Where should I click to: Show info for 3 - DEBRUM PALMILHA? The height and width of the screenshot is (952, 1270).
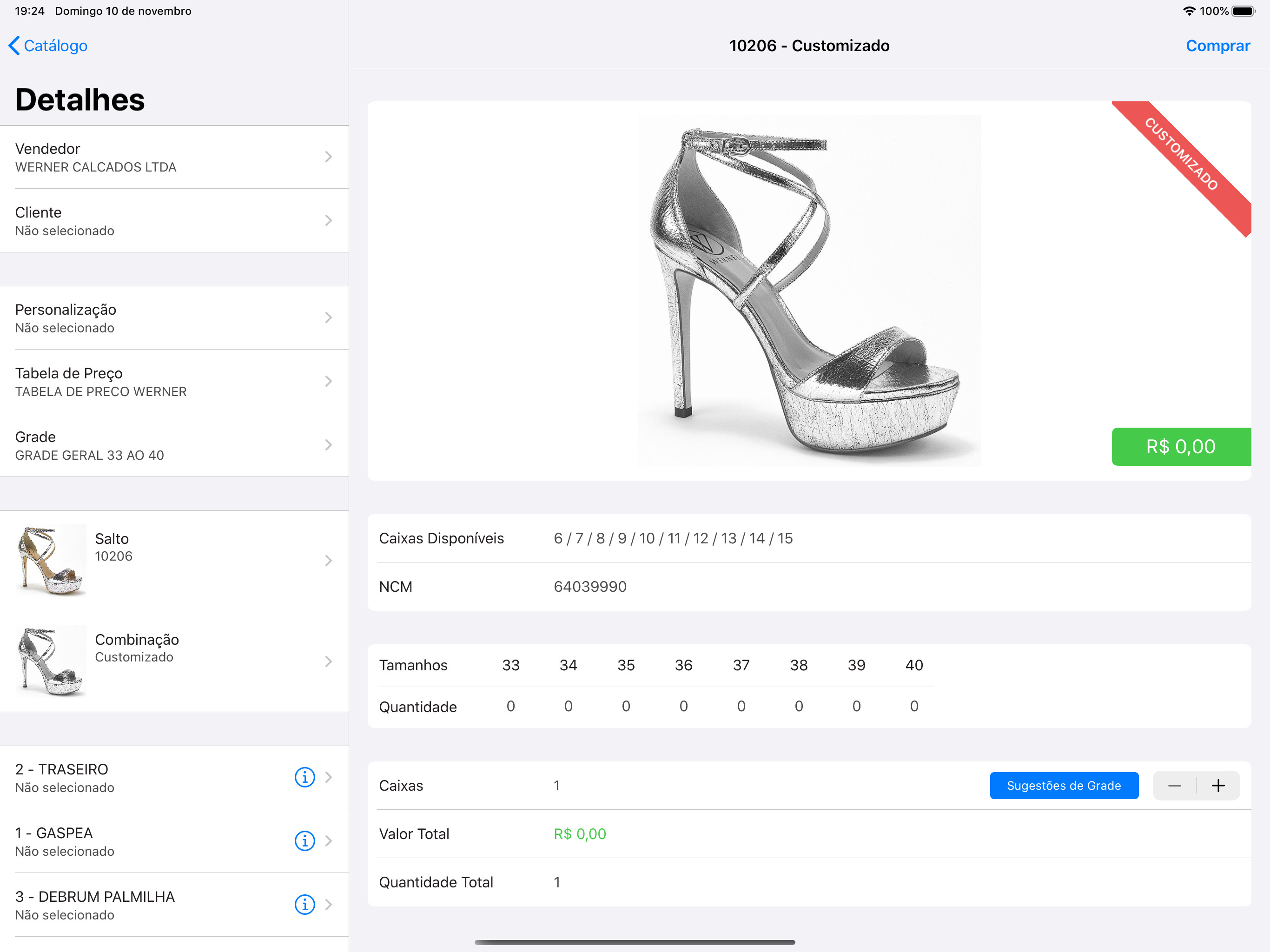pyautogui.click(x=304, y=904)
